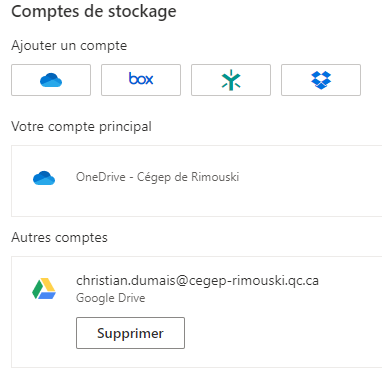Click the Ajouter un compte label
This screenshot has width=382, height=389.
(x=69, y=46)
